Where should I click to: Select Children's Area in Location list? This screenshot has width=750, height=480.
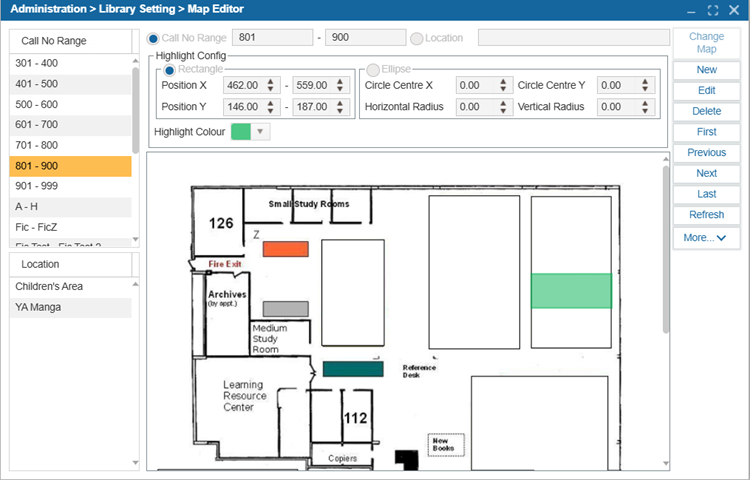(x=70, y=287)
